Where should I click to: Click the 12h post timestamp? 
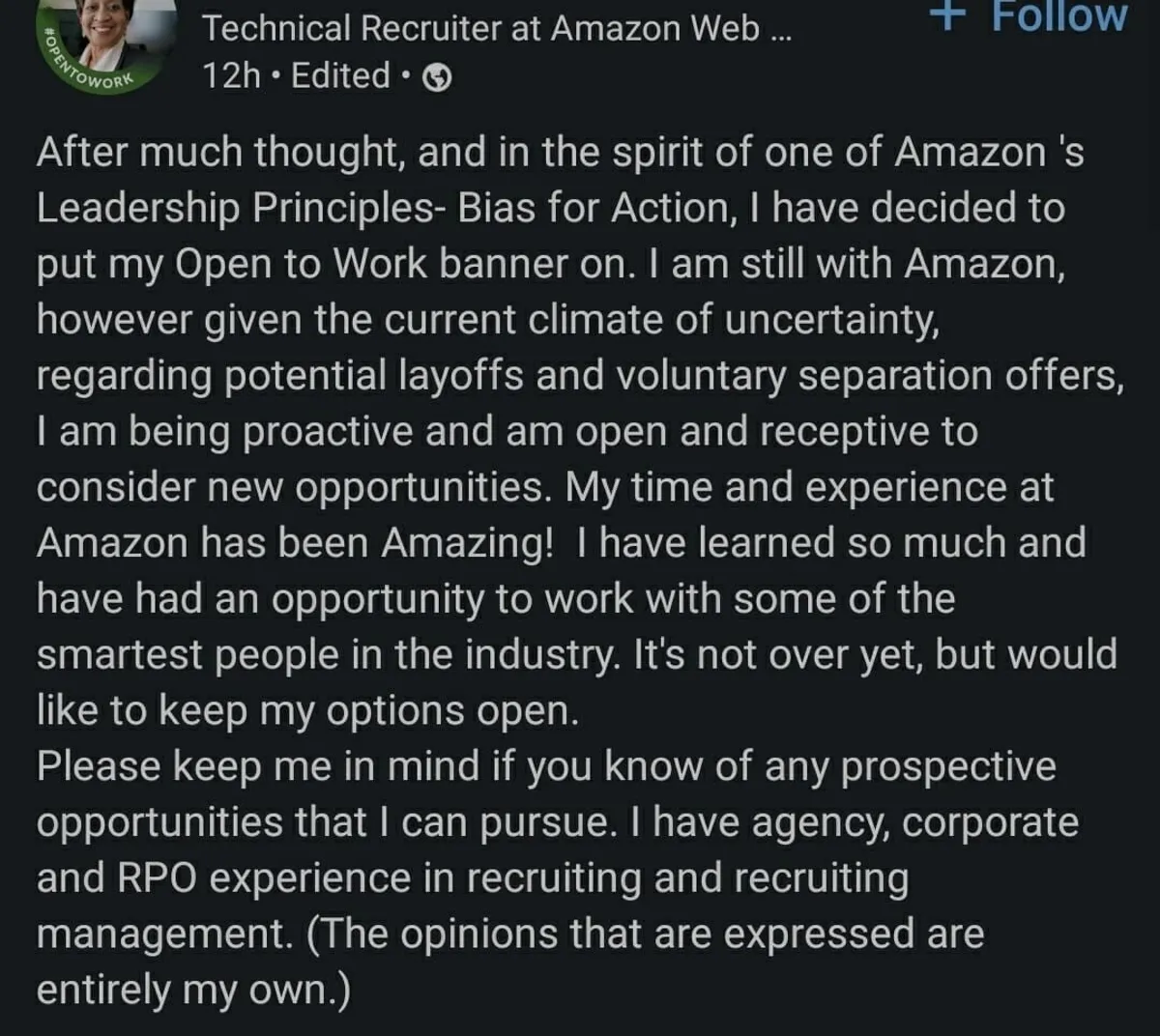click(231, 75)
